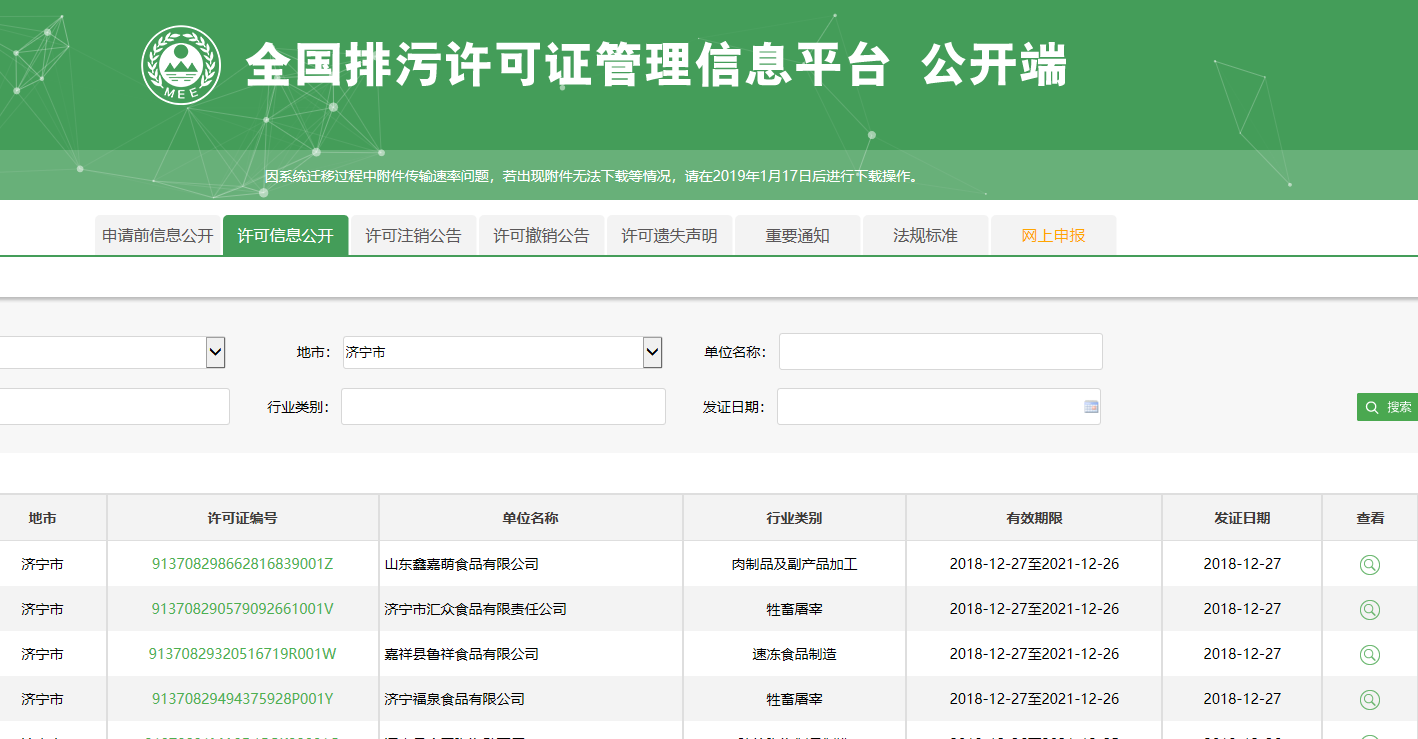This screenshot has height=739, width=1418.
Task: Open the 许可遗失声明 tab
Action: point(669,236)
